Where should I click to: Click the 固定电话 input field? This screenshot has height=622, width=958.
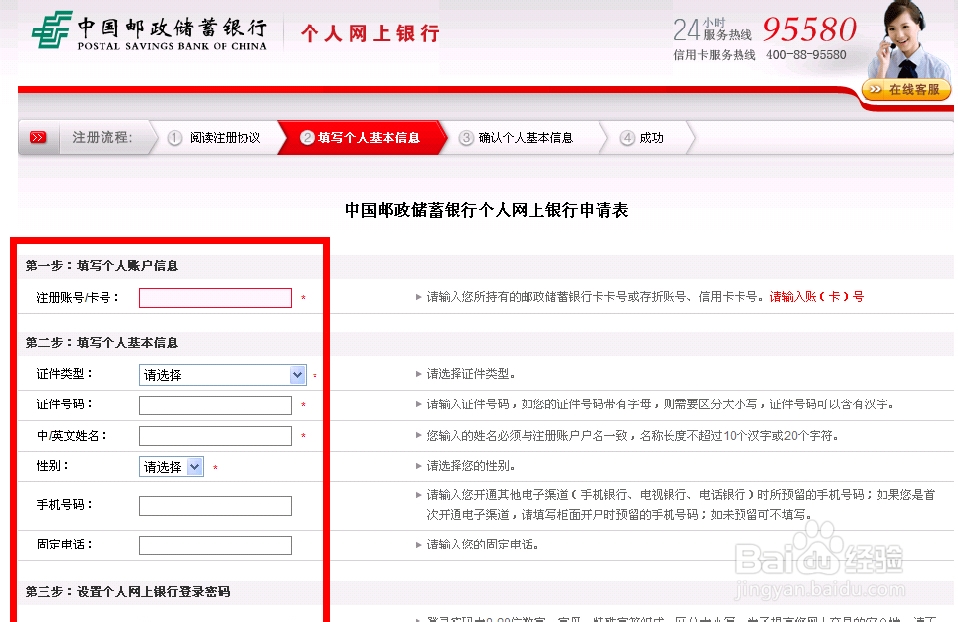click(x=215, y=545)
